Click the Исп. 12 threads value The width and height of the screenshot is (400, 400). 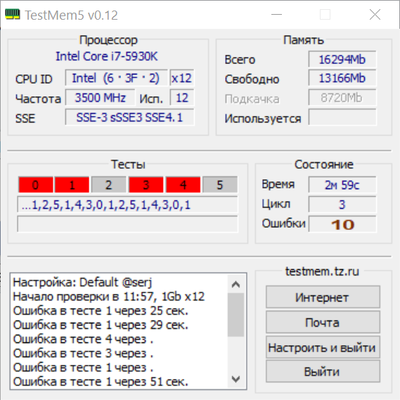pos(182,98)
